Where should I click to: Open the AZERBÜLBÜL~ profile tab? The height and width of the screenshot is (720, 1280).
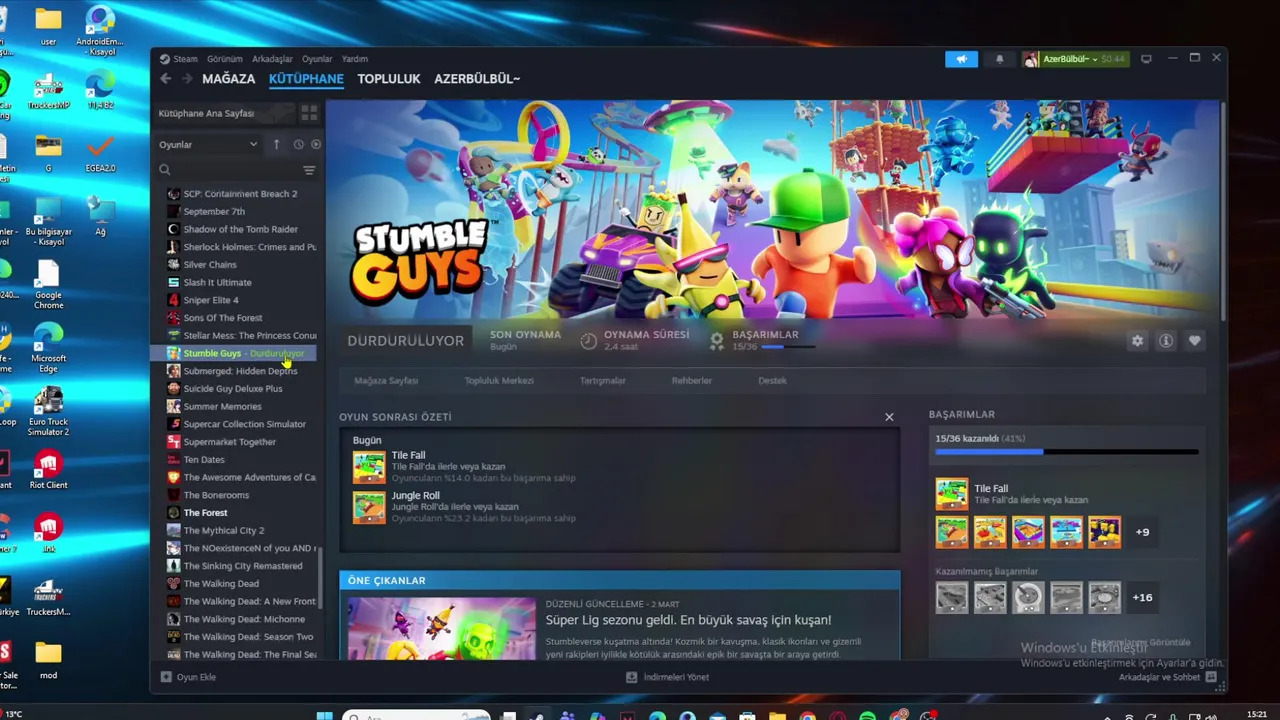click(x=477, y=79)
